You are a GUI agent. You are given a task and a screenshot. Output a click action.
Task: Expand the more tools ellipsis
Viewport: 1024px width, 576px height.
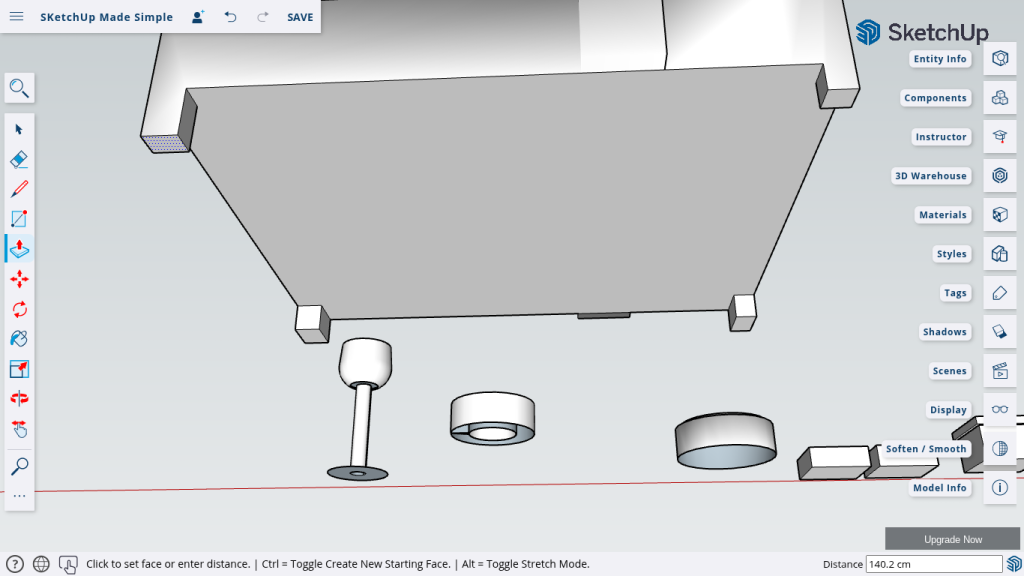[19, 496]
